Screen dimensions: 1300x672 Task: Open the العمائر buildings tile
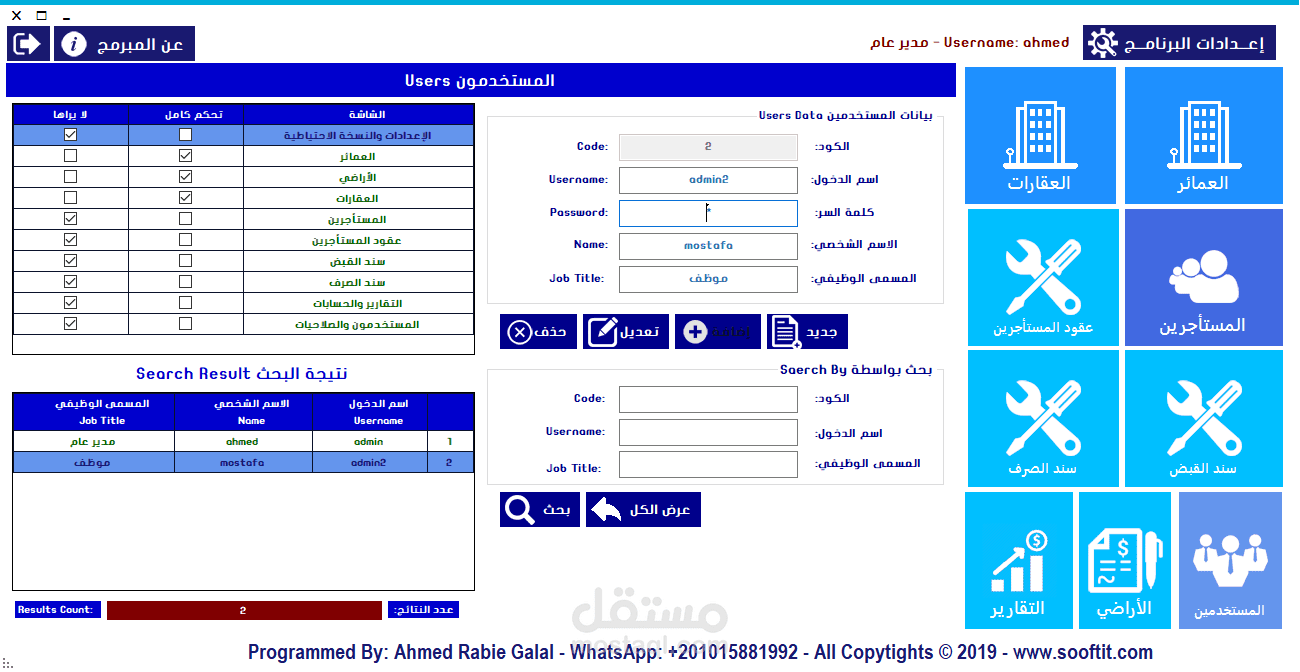coord(1203,136)
